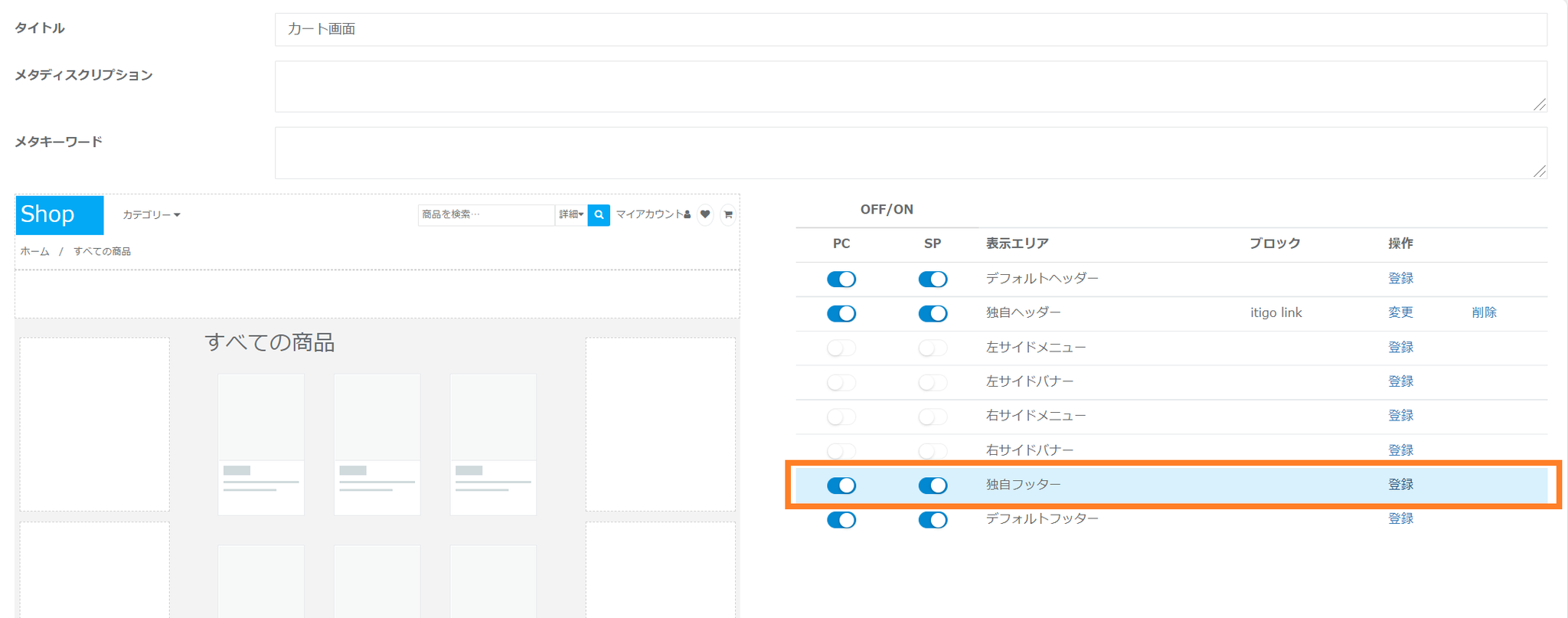Toggle SP switch for 独自ヘッダー
This screenshot has width=1568, height=618.
[x=933, y=314]
